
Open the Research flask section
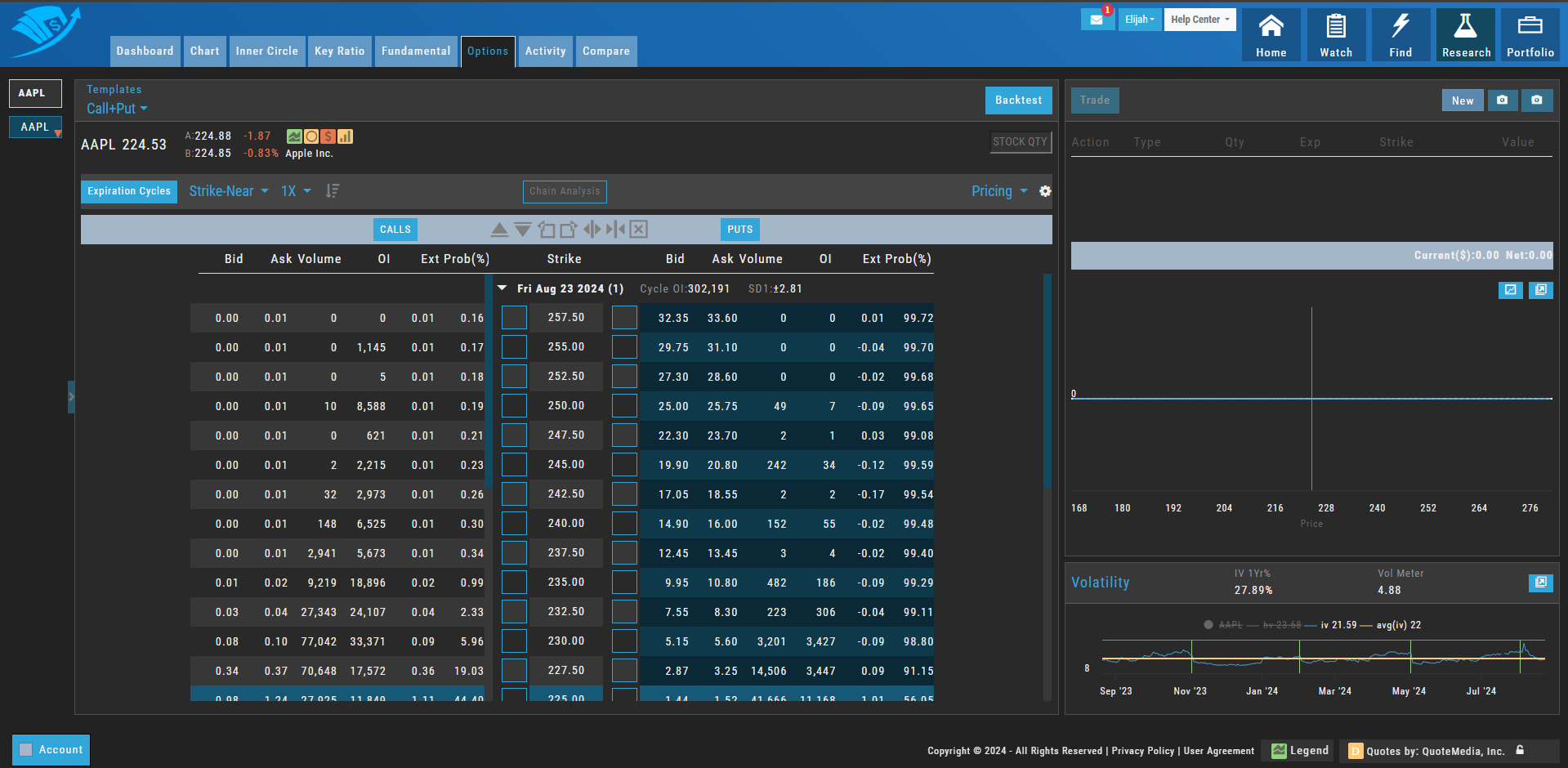1466,35
